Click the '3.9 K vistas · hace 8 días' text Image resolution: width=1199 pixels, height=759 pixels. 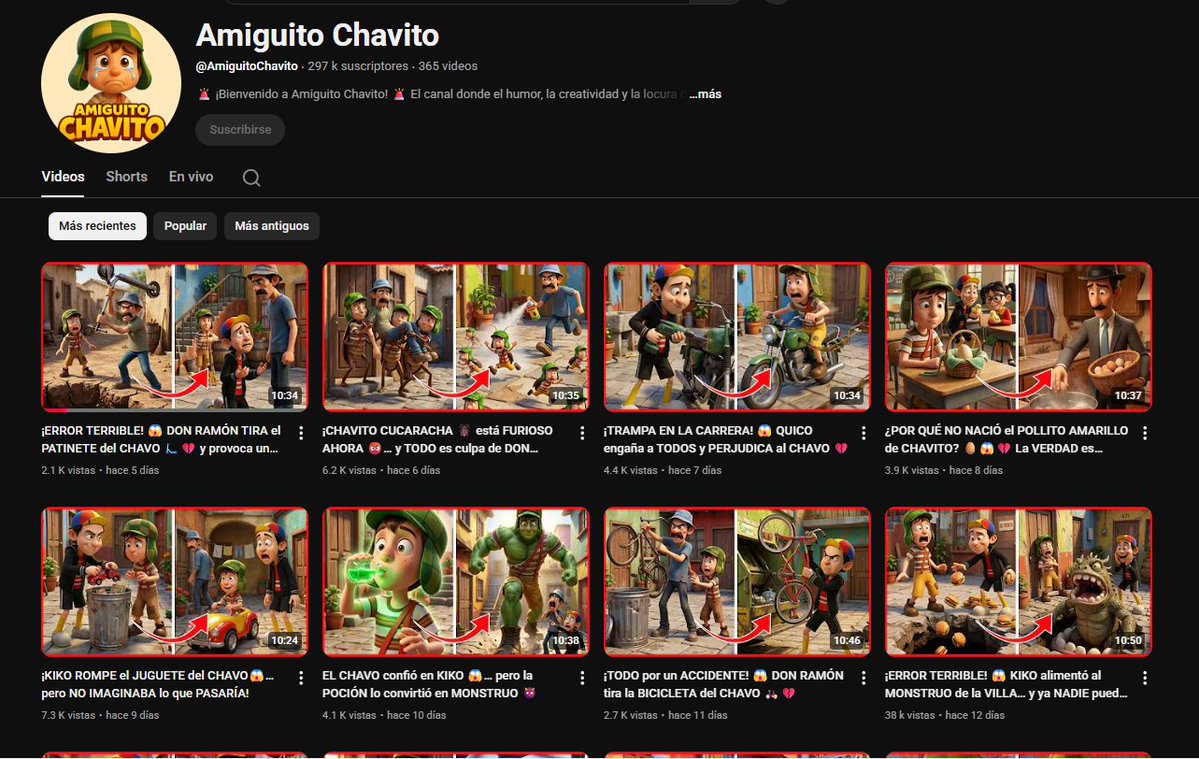944,470
